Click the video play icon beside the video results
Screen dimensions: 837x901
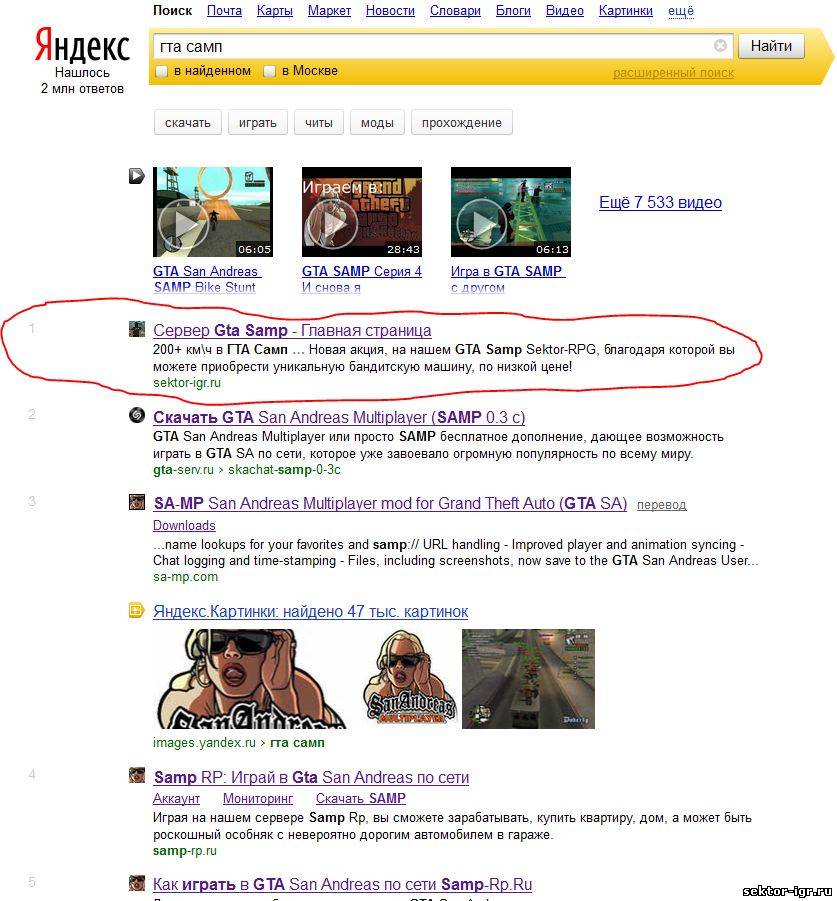(136, 176)
